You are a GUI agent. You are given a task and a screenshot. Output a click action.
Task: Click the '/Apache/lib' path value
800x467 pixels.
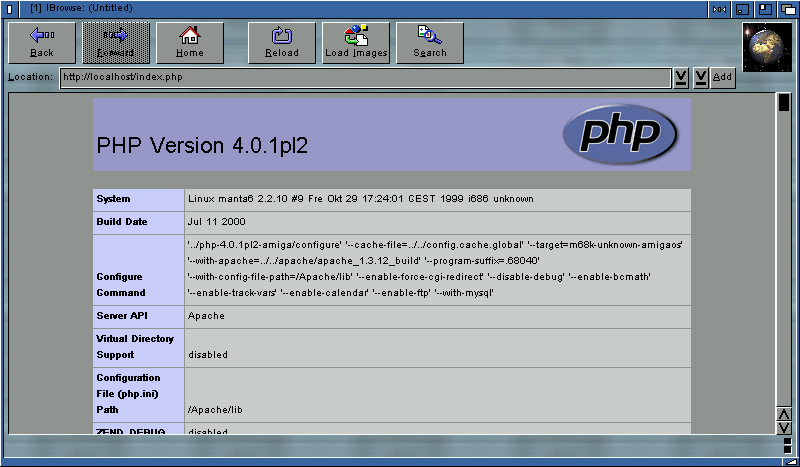pos(215,410)
